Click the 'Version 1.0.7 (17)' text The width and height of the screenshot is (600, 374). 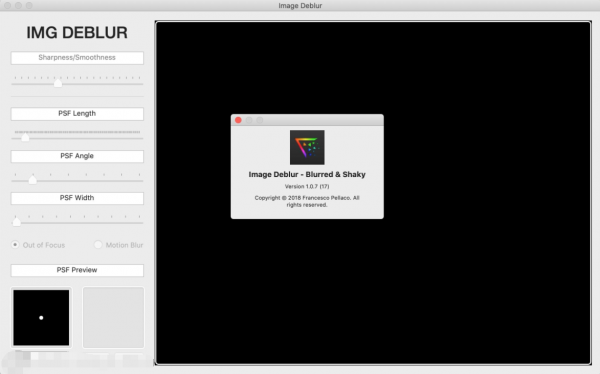click(x=307, y=186)
